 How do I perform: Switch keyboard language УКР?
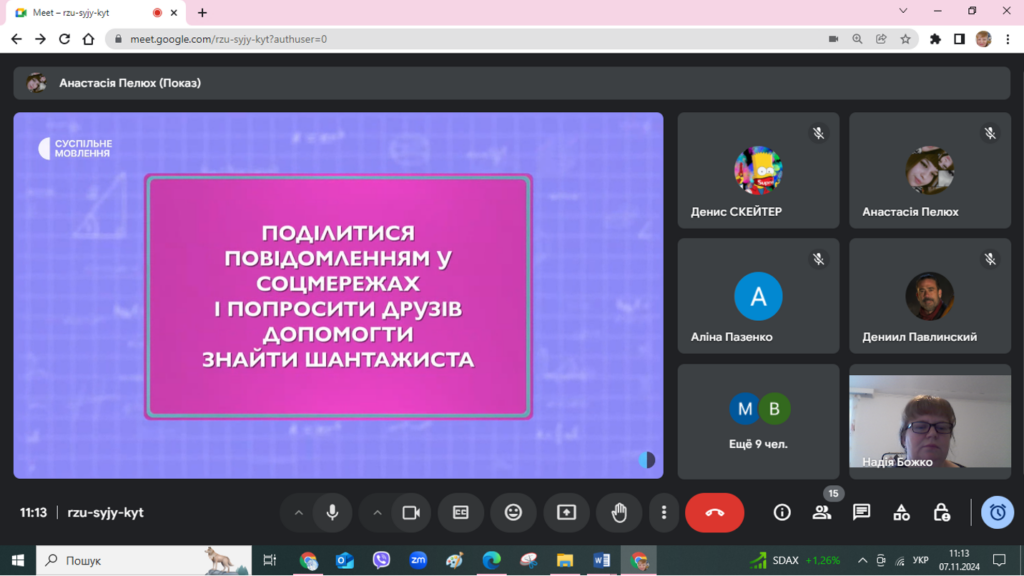[921, 560]
